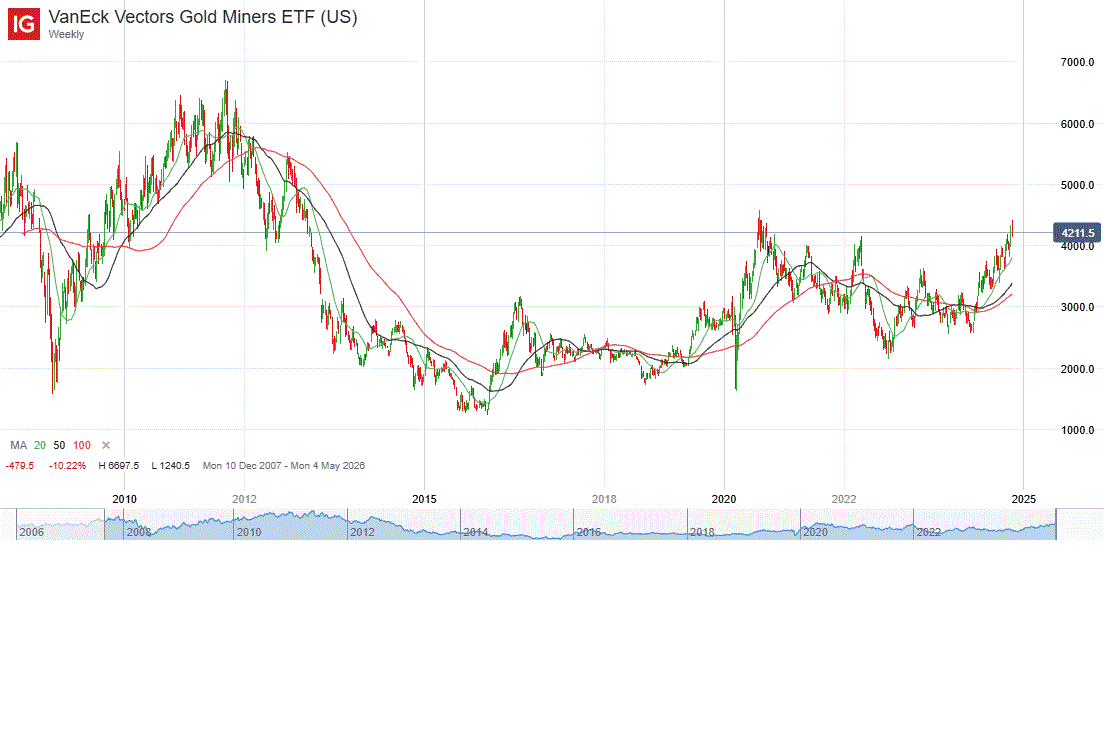This screenshot has width=1104, height=731.
Task: Click the 2018 time axis label
Action: [604, 499]
